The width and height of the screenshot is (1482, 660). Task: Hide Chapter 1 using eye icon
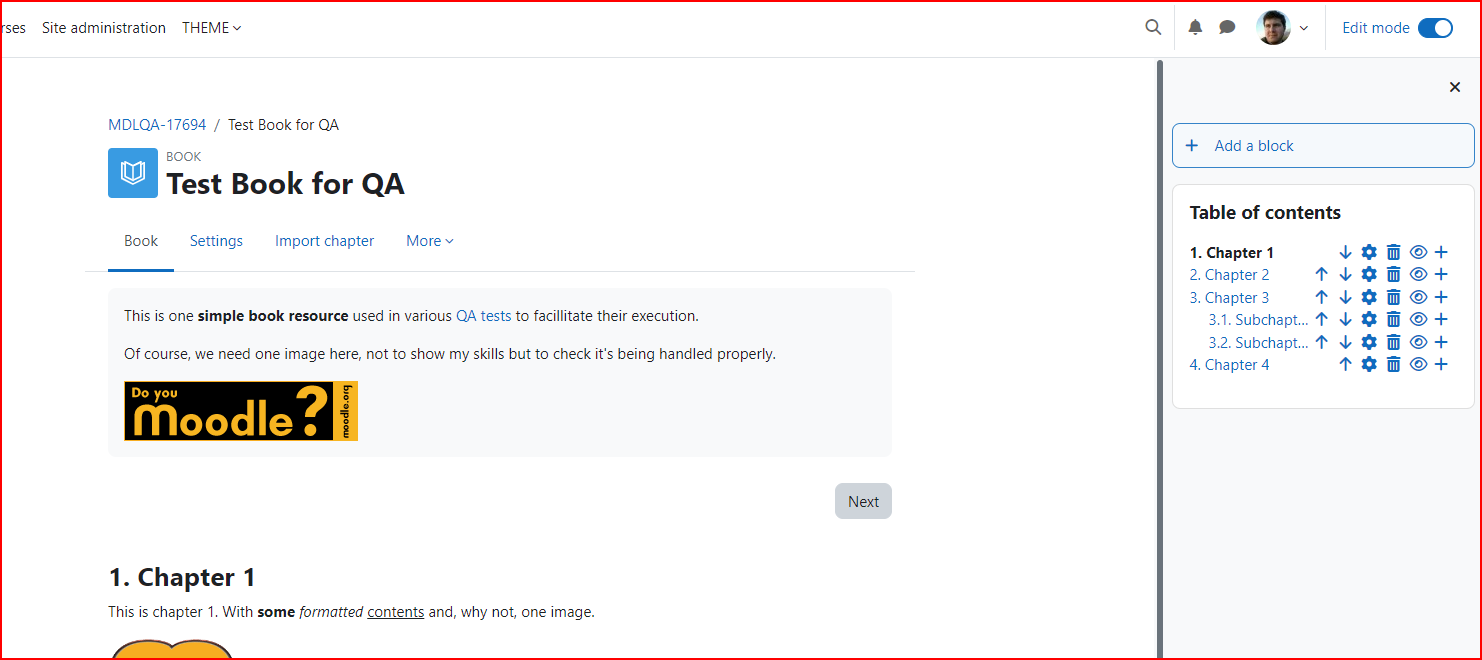pyautogui.click(x=1418, y=253)
